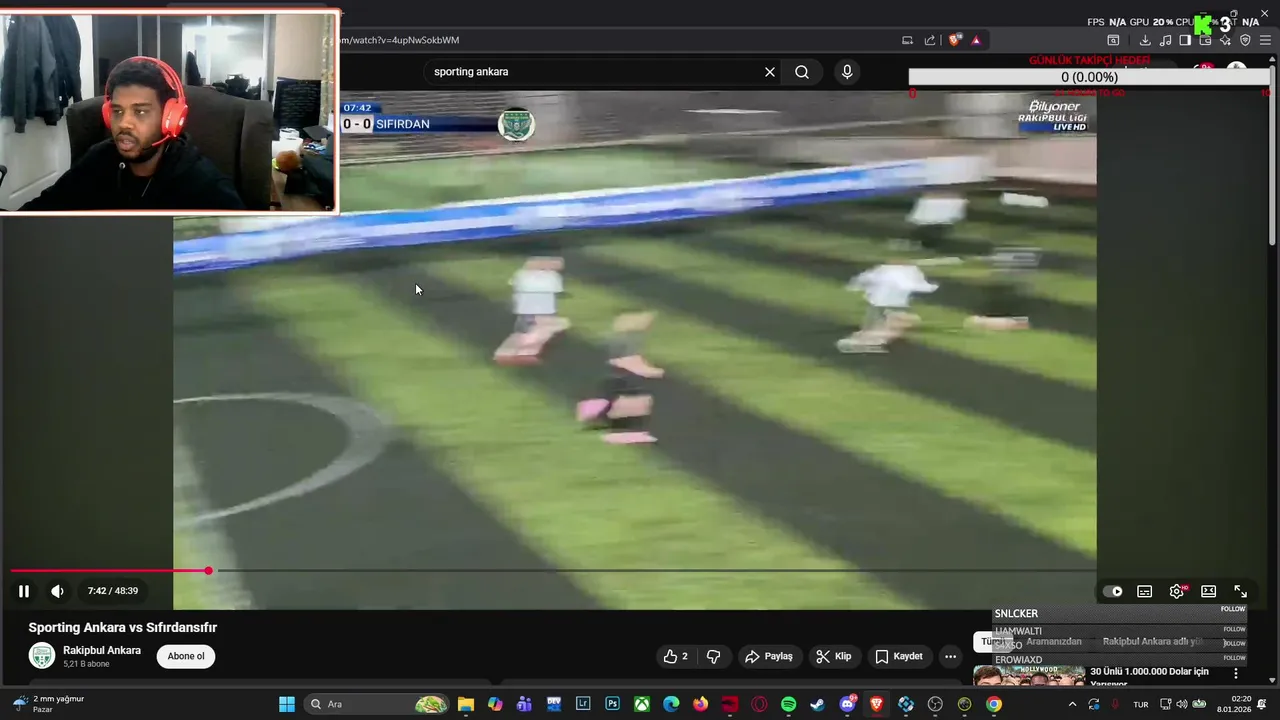Click the browser address bar URL

(400, 40)
